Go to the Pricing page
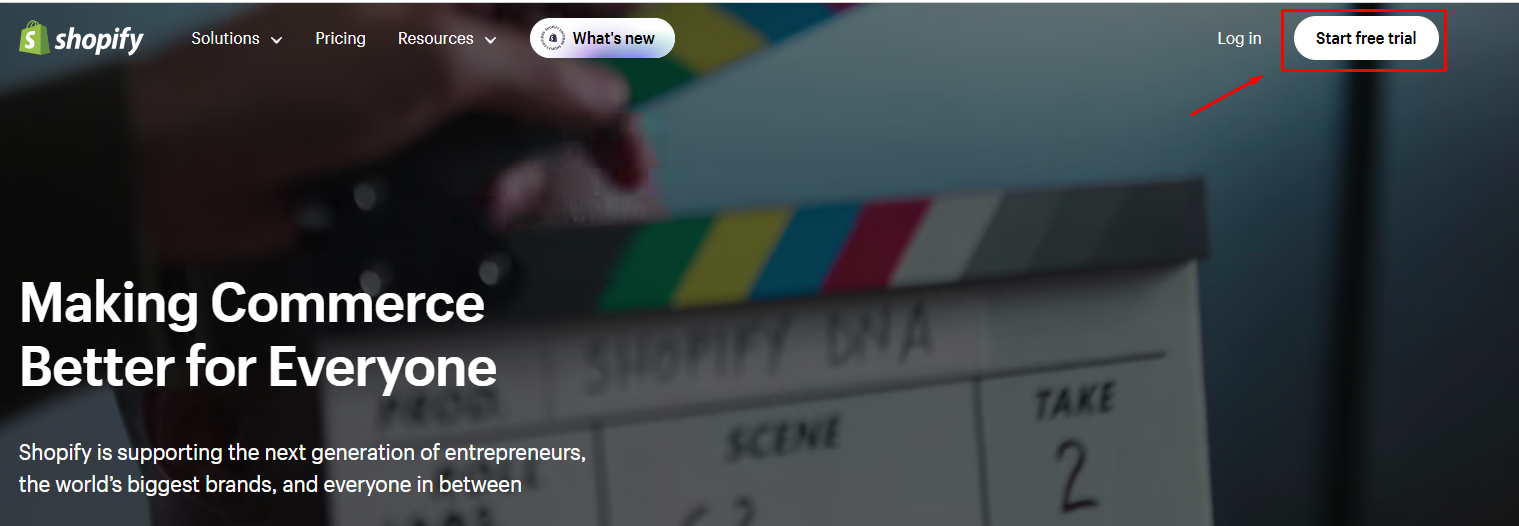 [x=340, y=38]
